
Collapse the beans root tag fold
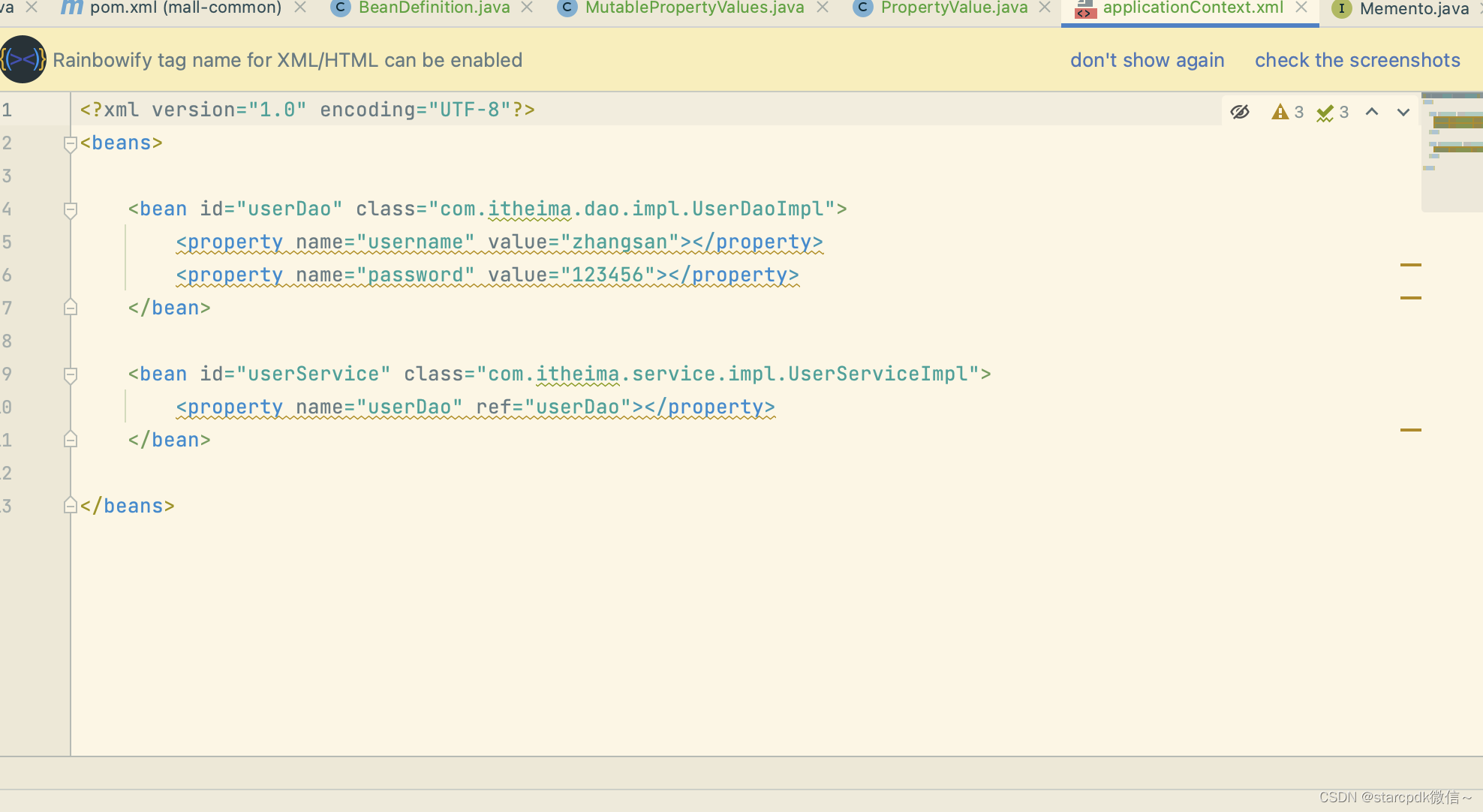(x=71, y=143)
